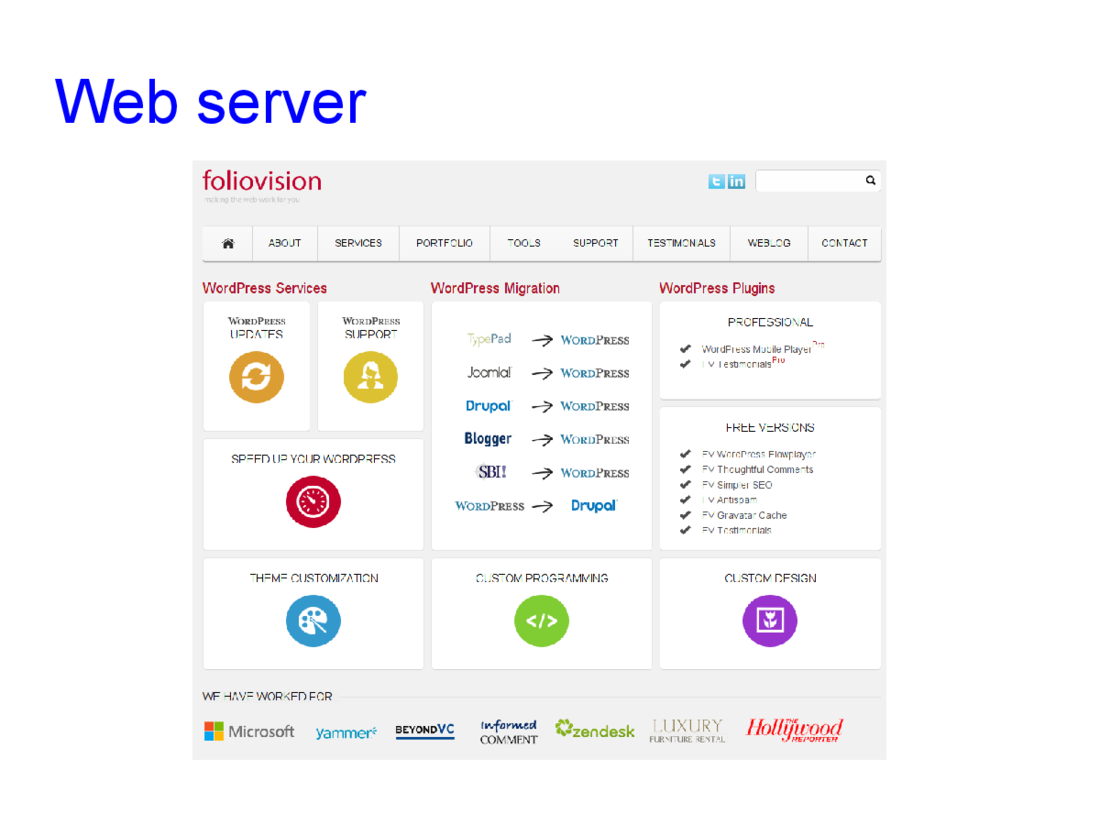The width and height of the screenshot is (1100, 825).
Task: Click the We Have Worked For heading
Action: click(267, 697)
